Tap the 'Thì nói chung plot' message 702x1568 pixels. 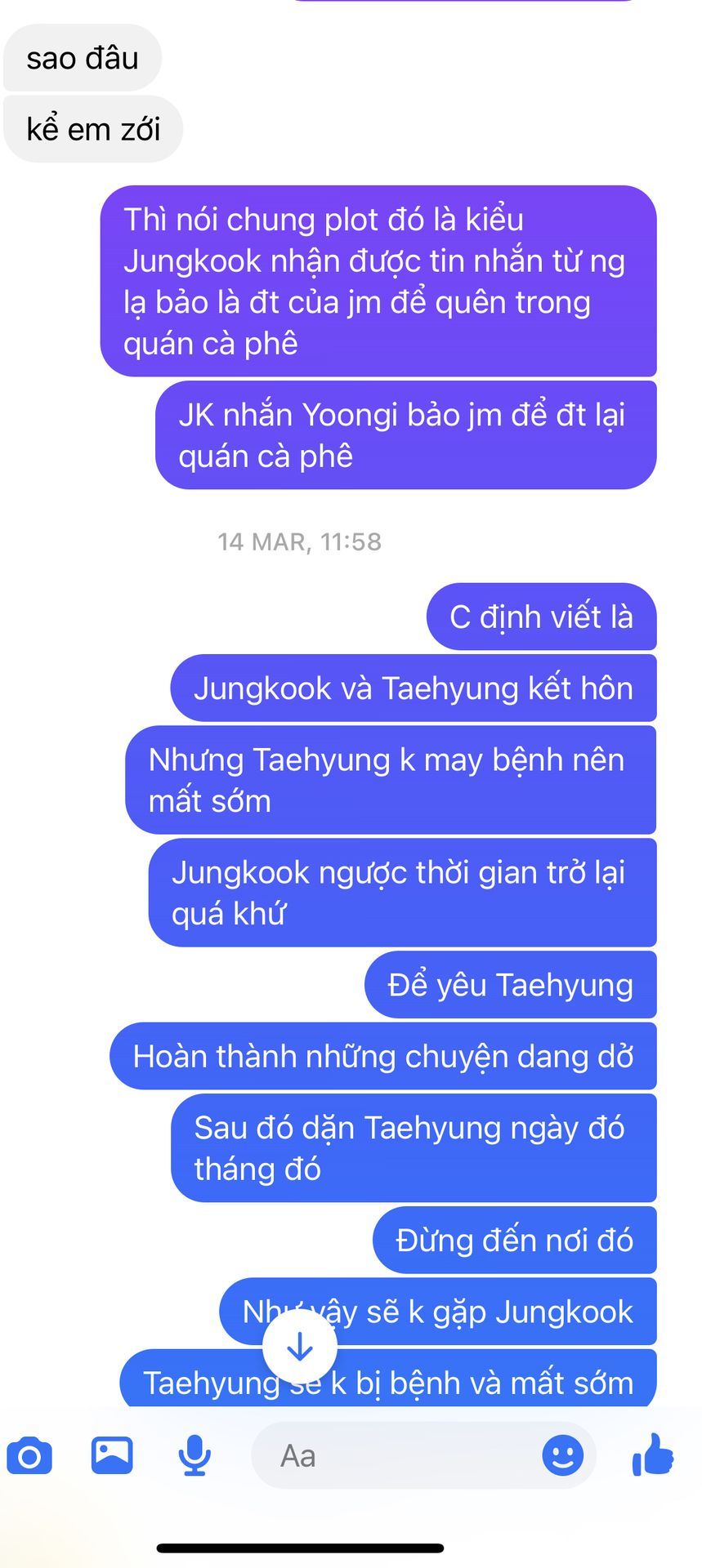(x=378, y=281)
